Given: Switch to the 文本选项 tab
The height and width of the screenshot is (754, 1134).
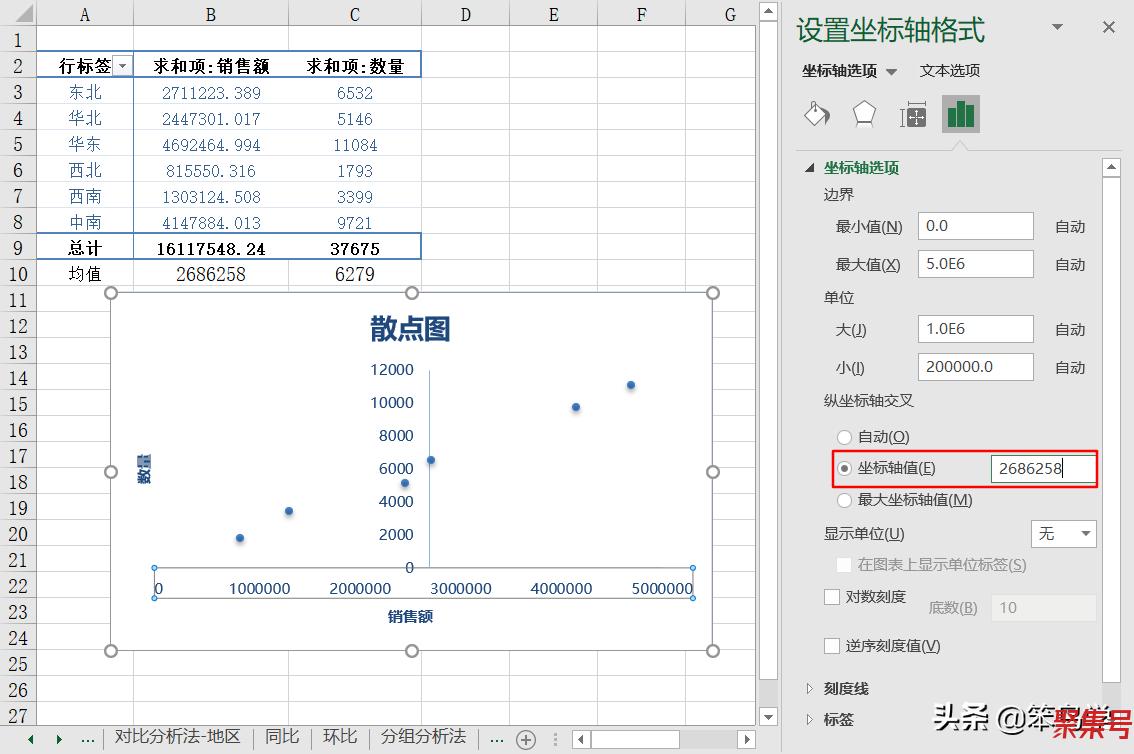Looking at the screenshot, I should point(949,71).
